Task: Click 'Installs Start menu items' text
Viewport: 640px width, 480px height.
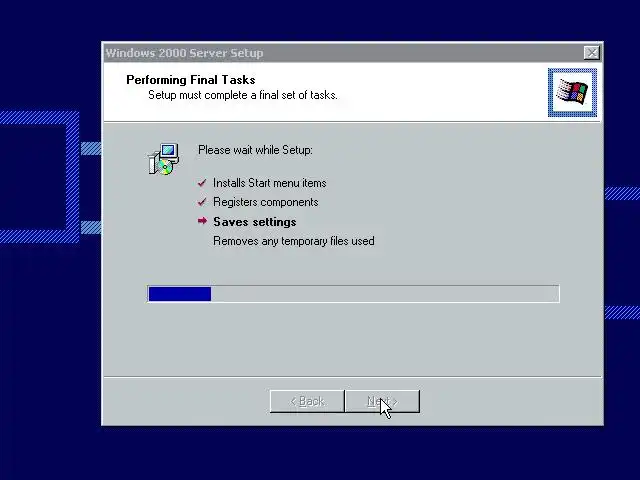Action: pyautogui.click(x=269, y=183)
